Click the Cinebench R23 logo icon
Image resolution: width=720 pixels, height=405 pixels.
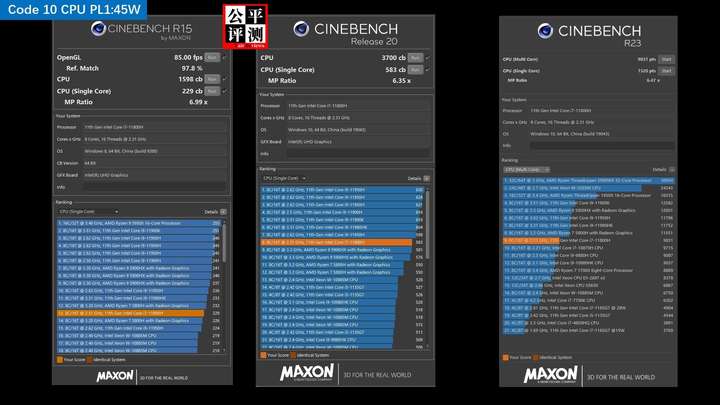point(545,31)
